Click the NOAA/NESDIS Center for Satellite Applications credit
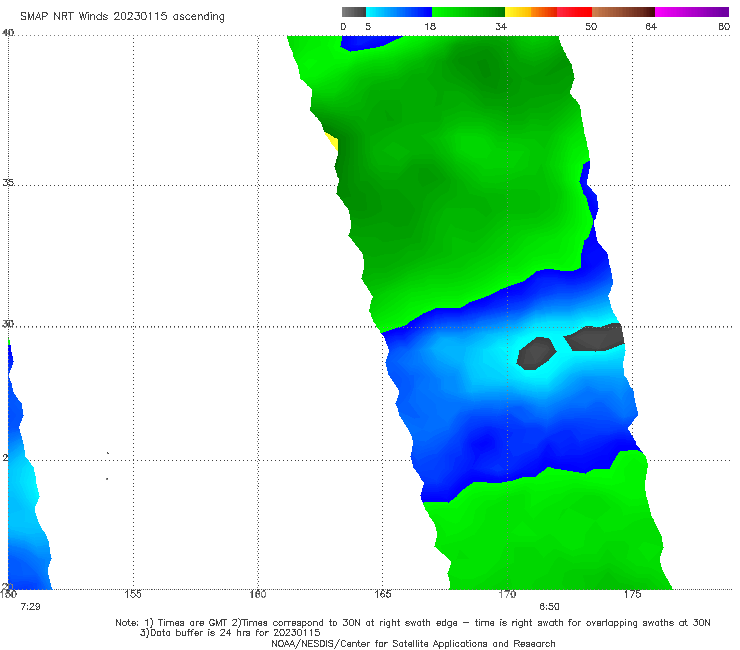Viewport: 740px width, 650px height. [x=413, y=643]
